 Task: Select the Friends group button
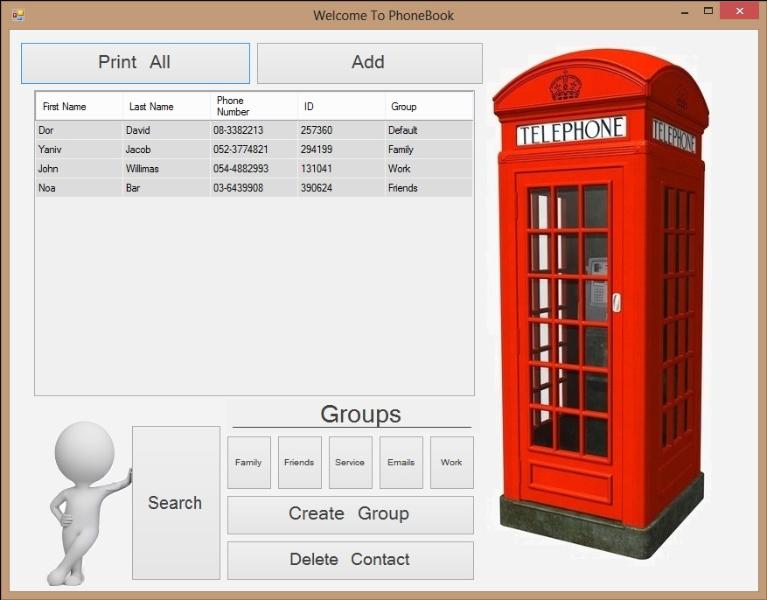[x=300, y=462]
